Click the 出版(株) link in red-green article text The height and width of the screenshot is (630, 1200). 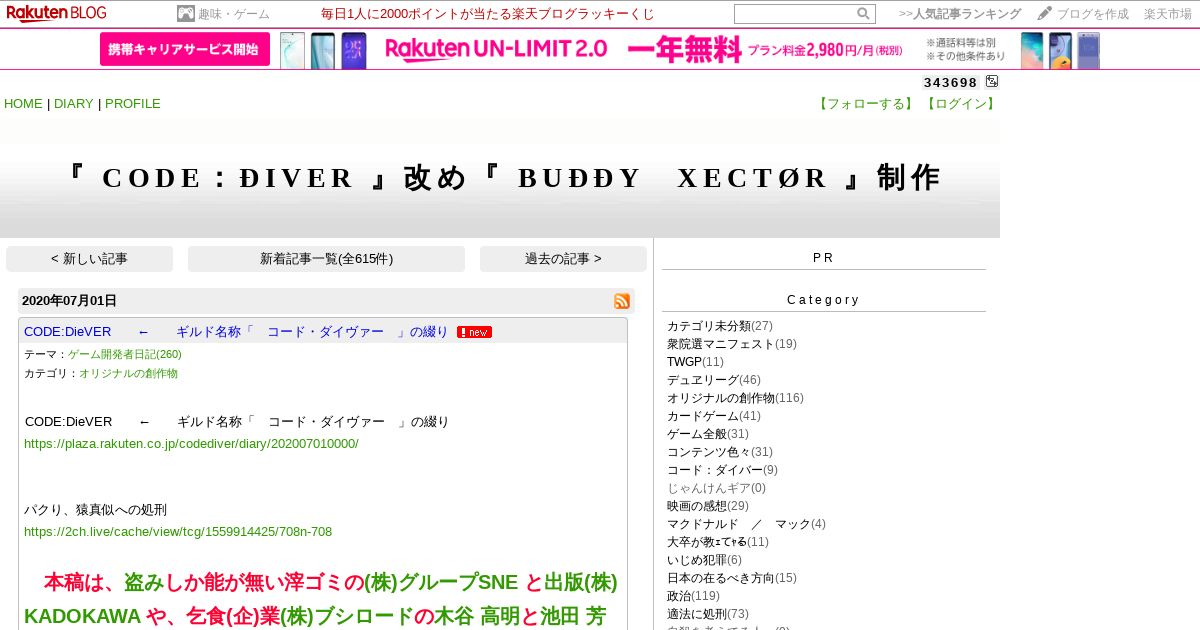pos(581,583)
